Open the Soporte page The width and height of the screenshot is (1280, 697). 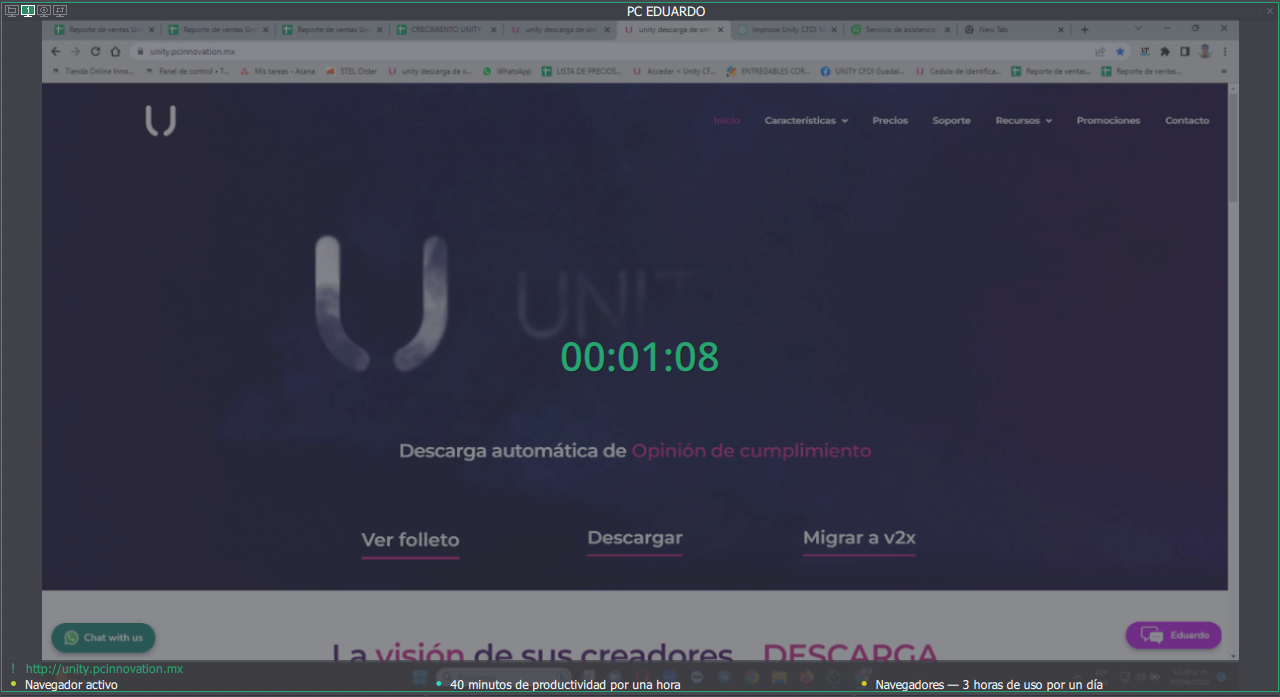(x=951, y=120)
